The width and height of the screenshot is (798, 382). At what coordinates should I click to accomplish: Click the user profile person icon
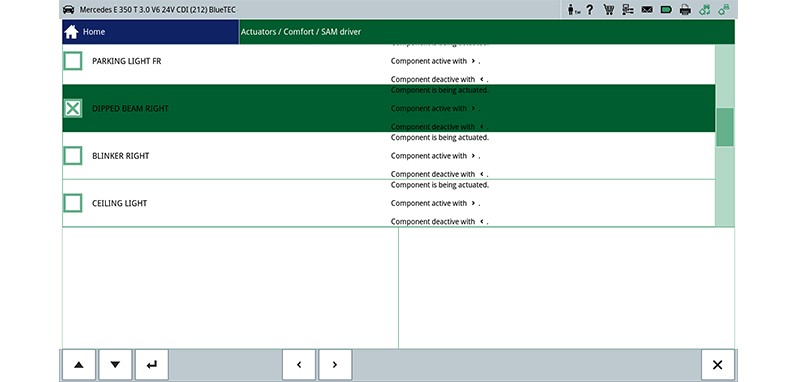coord(573,9)
